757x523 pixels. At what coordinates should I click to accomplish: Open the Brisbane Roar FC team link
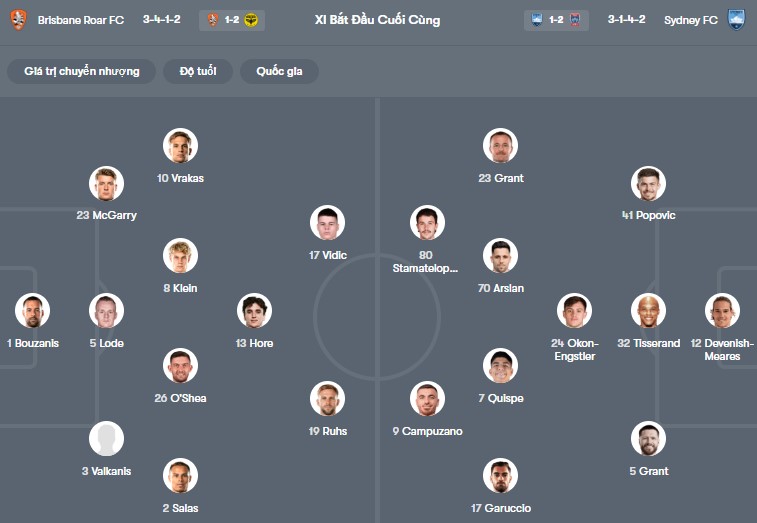pyautogui.click(x=81, y=20)
